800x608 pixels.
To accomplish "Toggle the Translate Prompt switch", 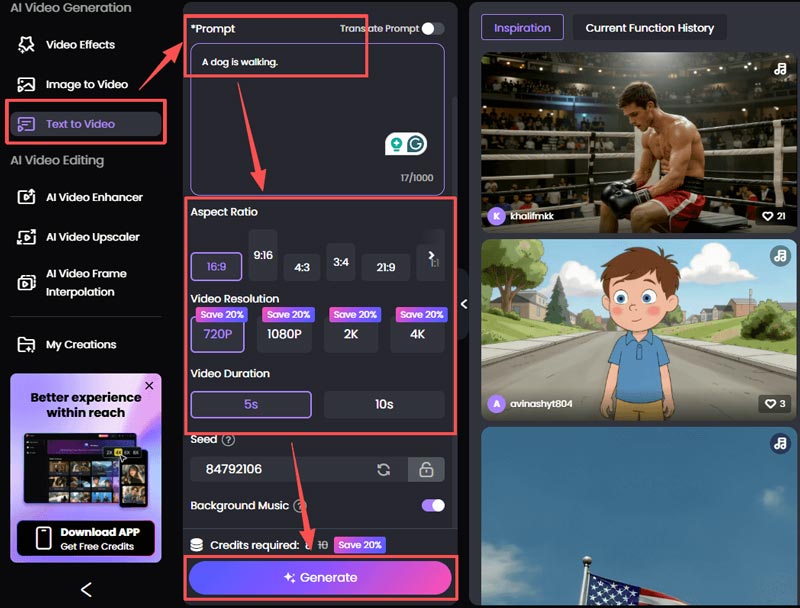I will (432, 29).
